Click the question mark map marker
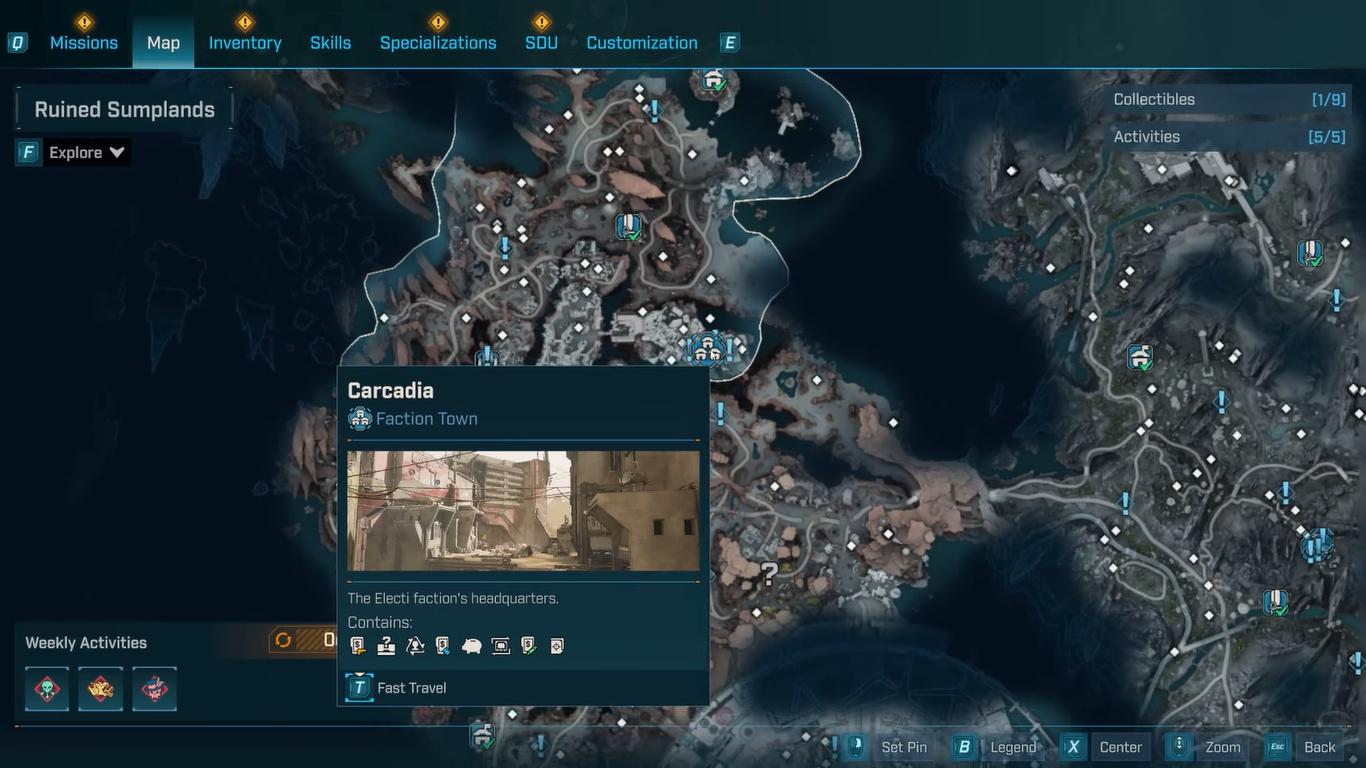The width and height of the screenshot is (1366, 768). click(769, 574)
